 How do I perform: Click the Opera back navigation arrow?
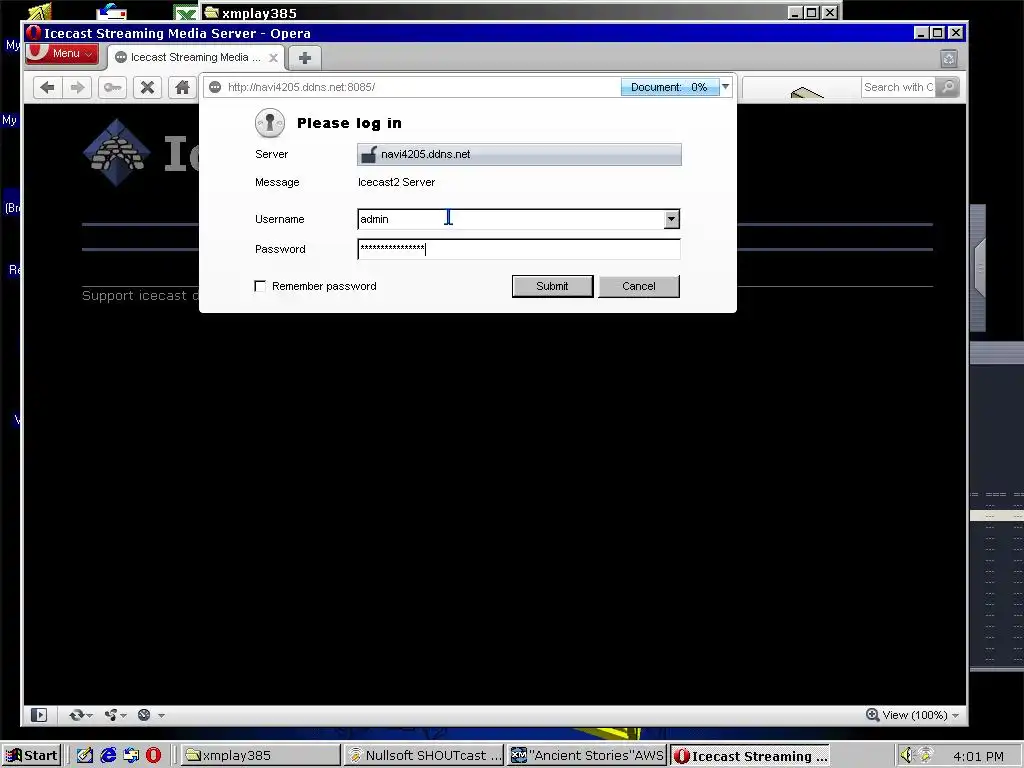click(x=47, y=87)
